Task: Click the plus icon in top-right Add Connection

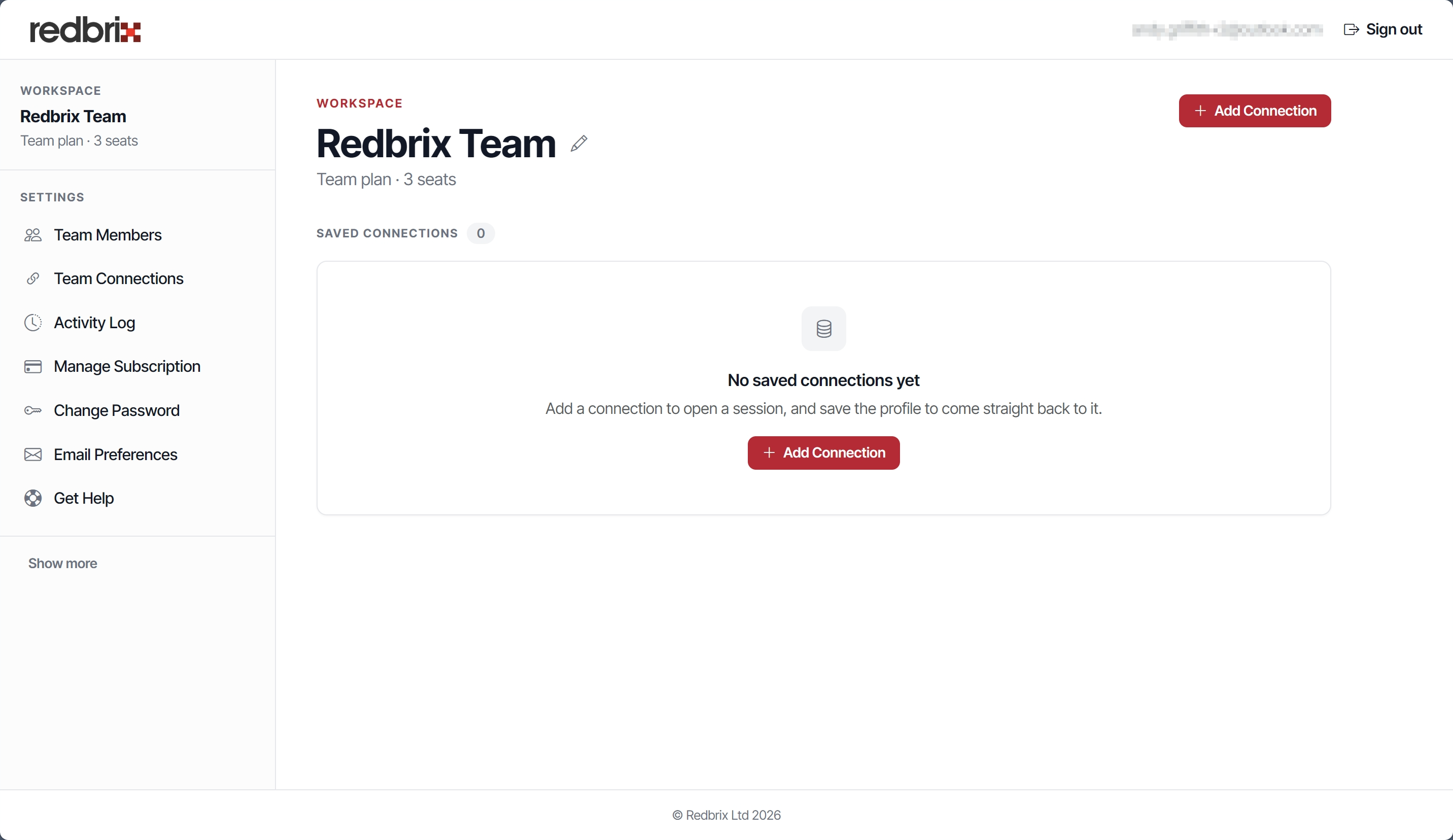Action: (1200, 111)
